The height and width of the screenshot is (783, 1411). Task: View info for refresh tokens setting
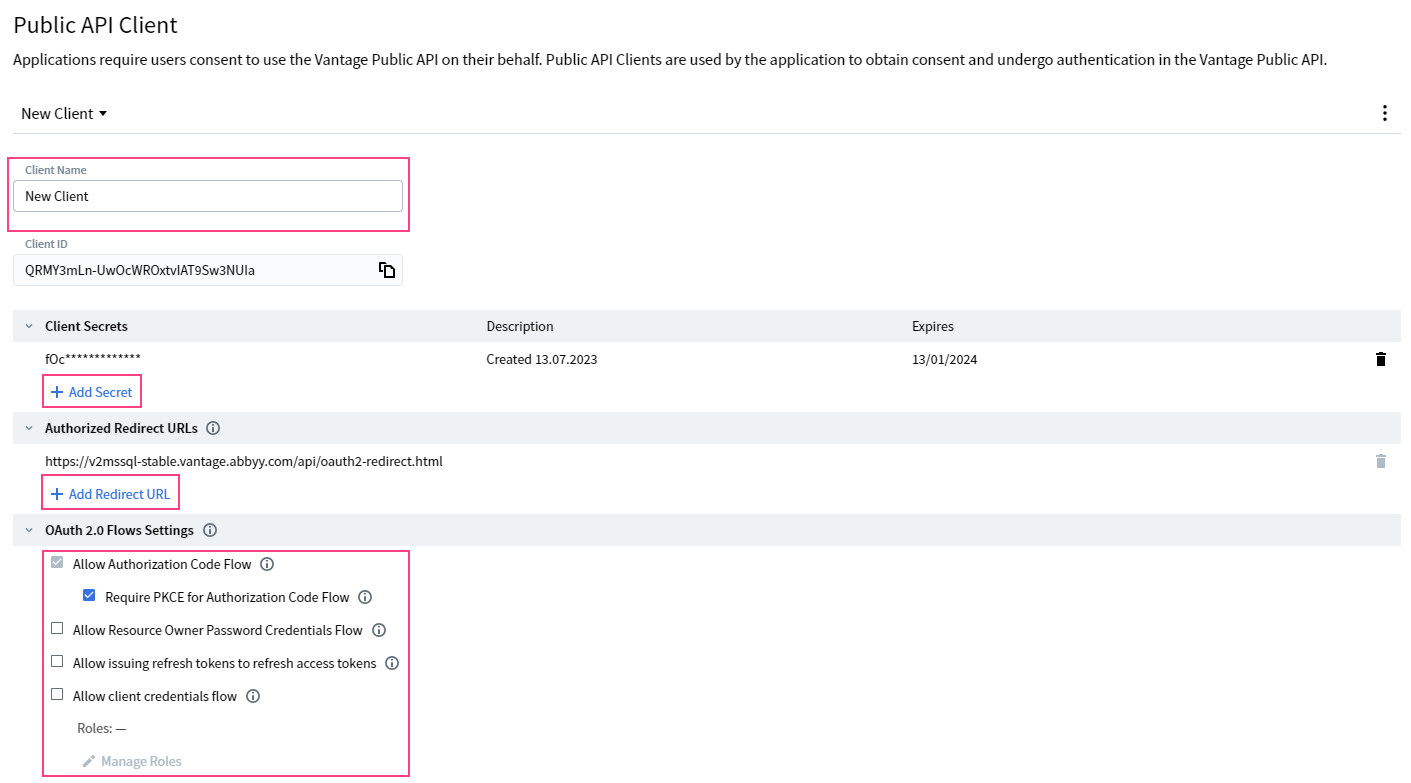point(391,663)
